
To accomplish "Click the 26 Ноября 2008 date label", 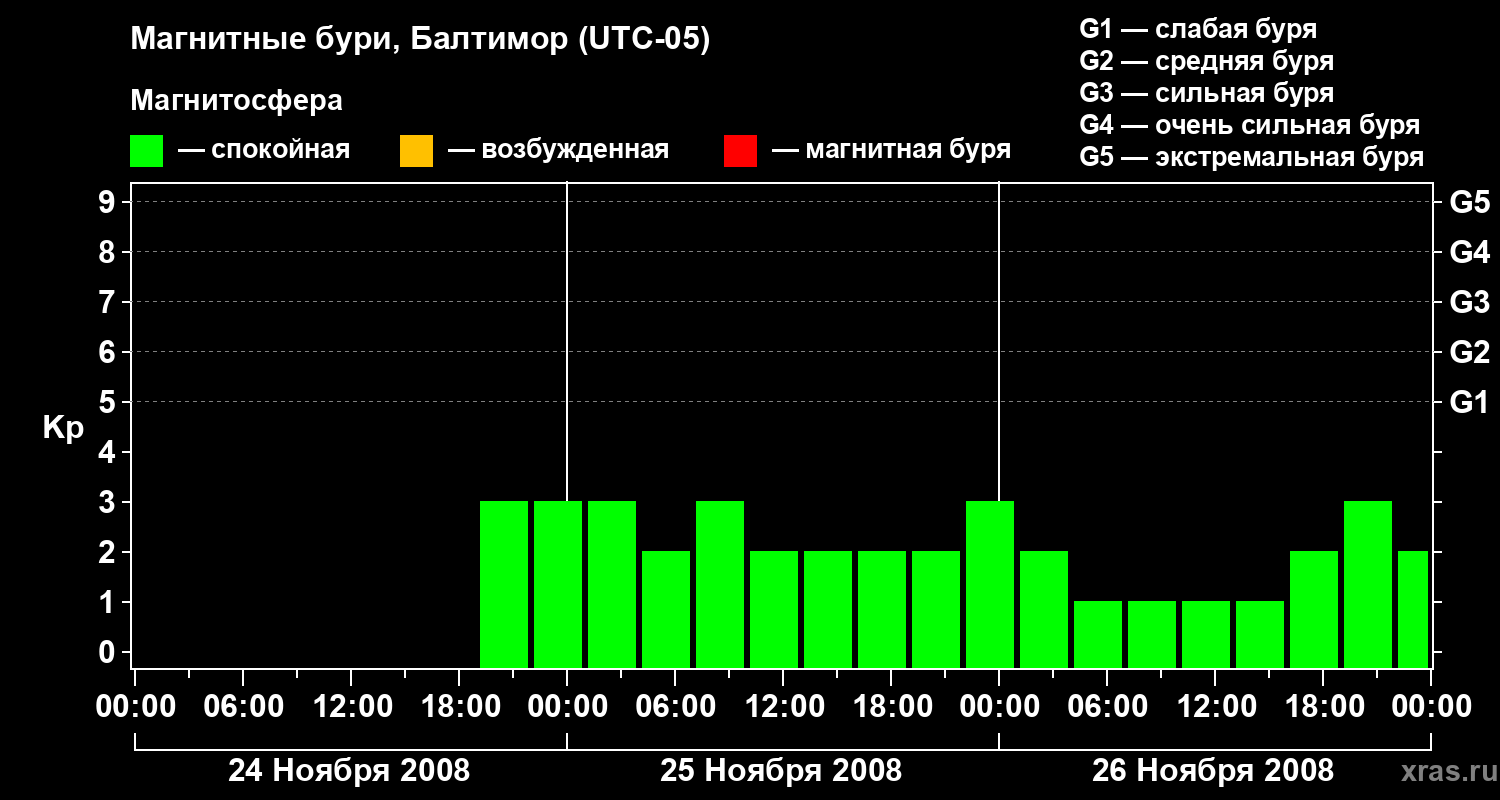I will 1213,771.
